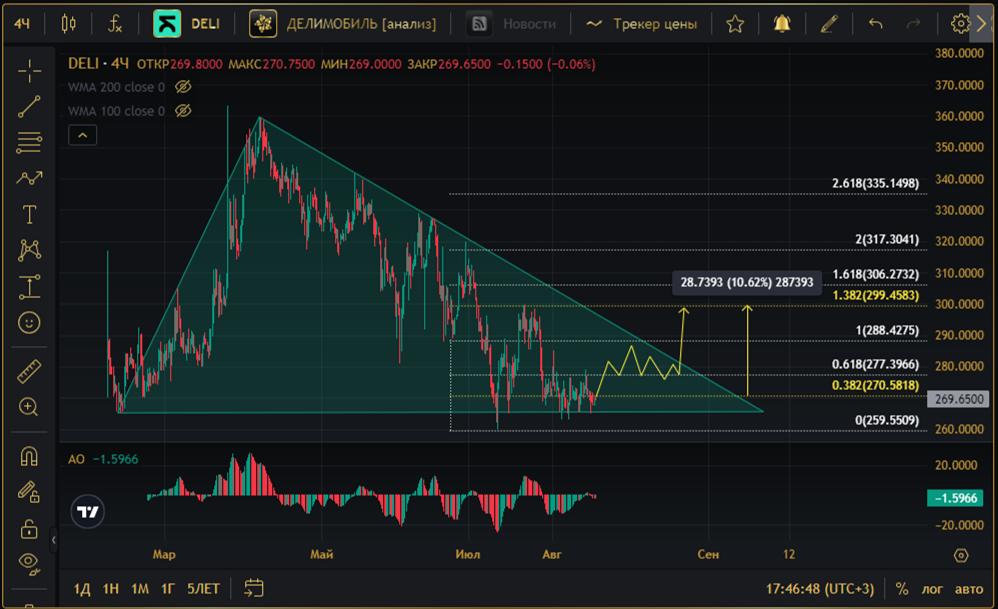Add chart to favorites with star
The width and height of the screenshot is (998, 609).
pyautogui.click(x=735, y=24)
